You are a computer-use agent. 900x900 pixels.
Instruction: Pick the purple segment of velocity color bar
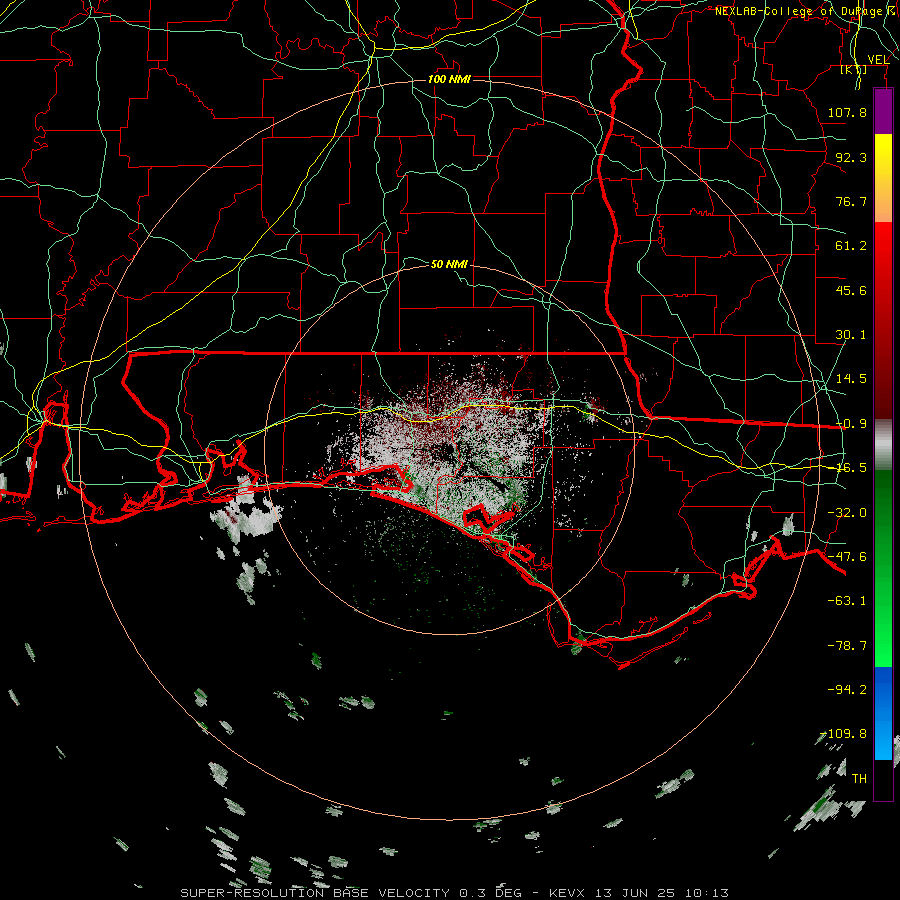[883, 112]
